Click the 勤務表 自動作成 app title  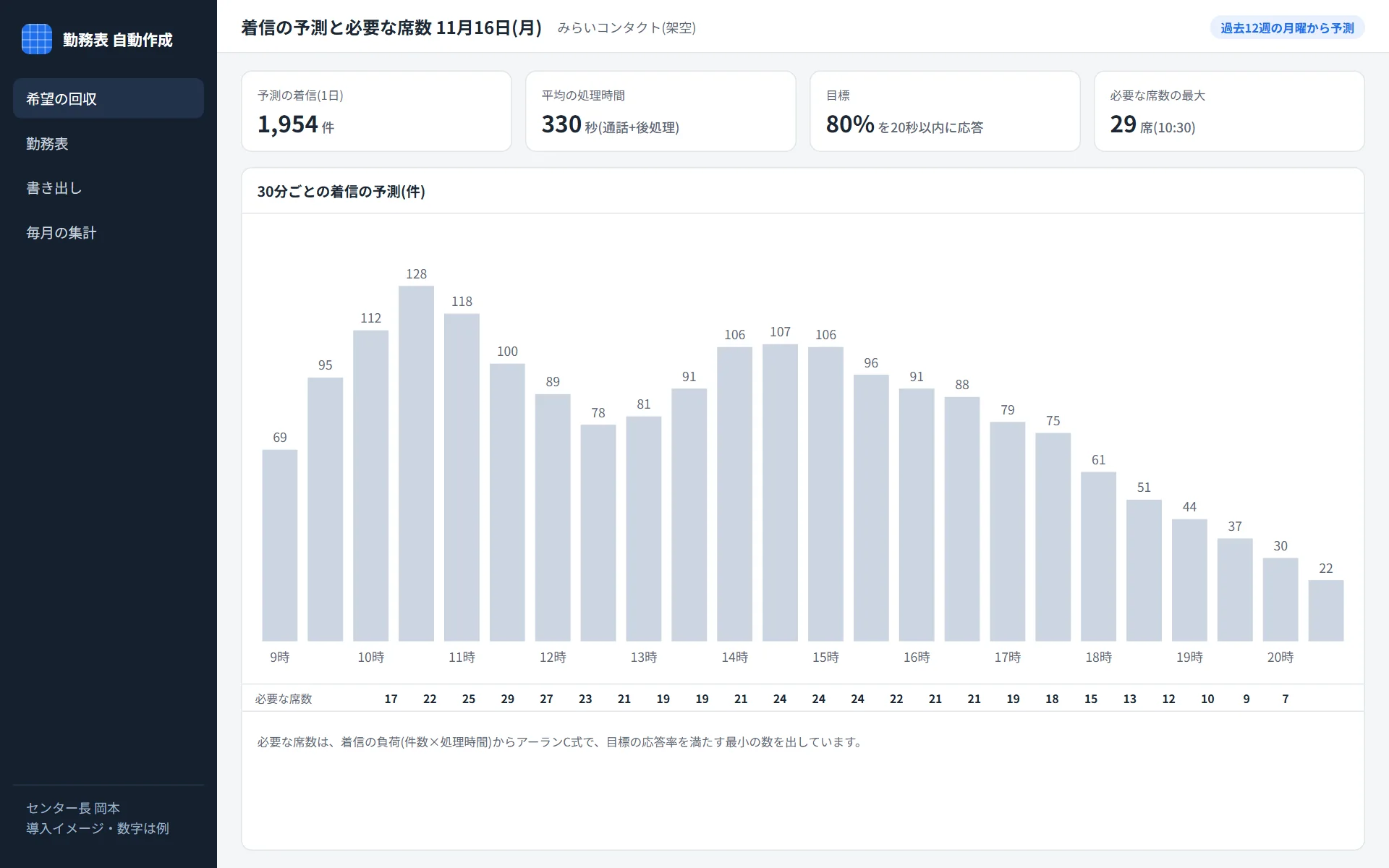[118, 40]
